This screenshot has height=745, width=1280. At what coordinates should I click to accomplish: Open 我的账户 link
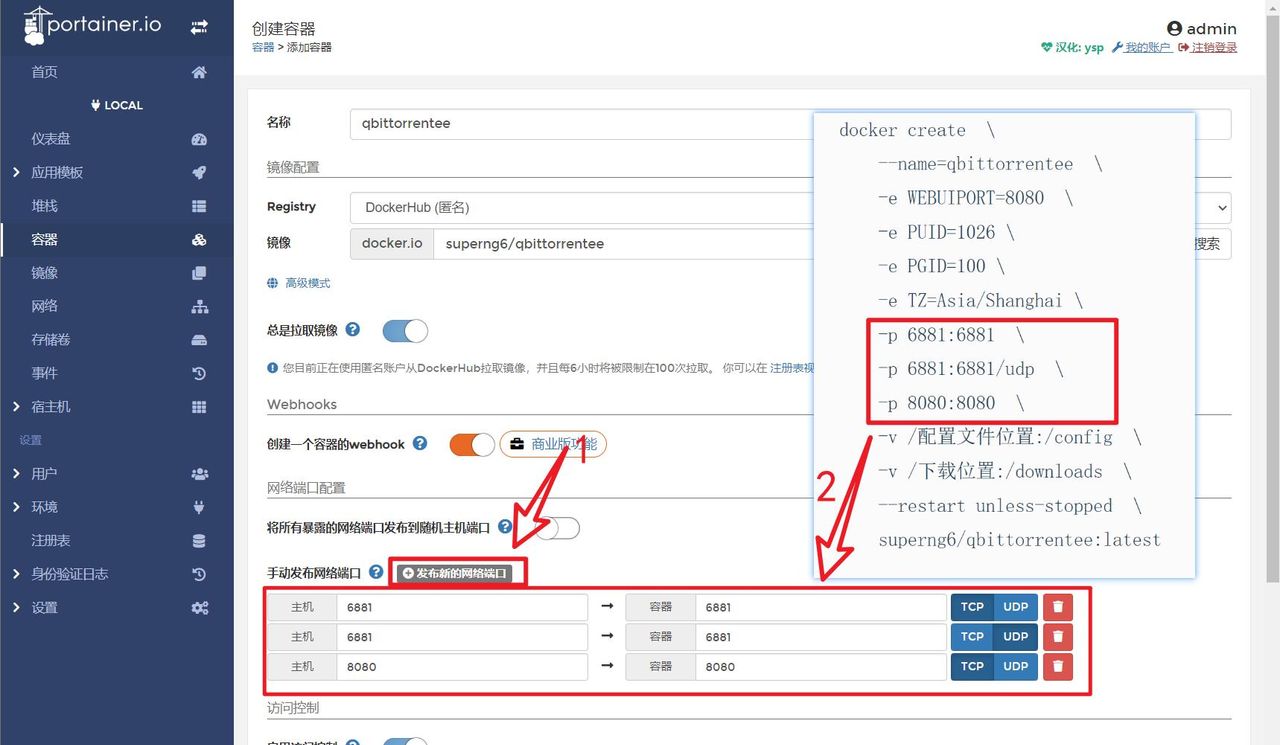pyautogui.click(x=1142, y=47)
